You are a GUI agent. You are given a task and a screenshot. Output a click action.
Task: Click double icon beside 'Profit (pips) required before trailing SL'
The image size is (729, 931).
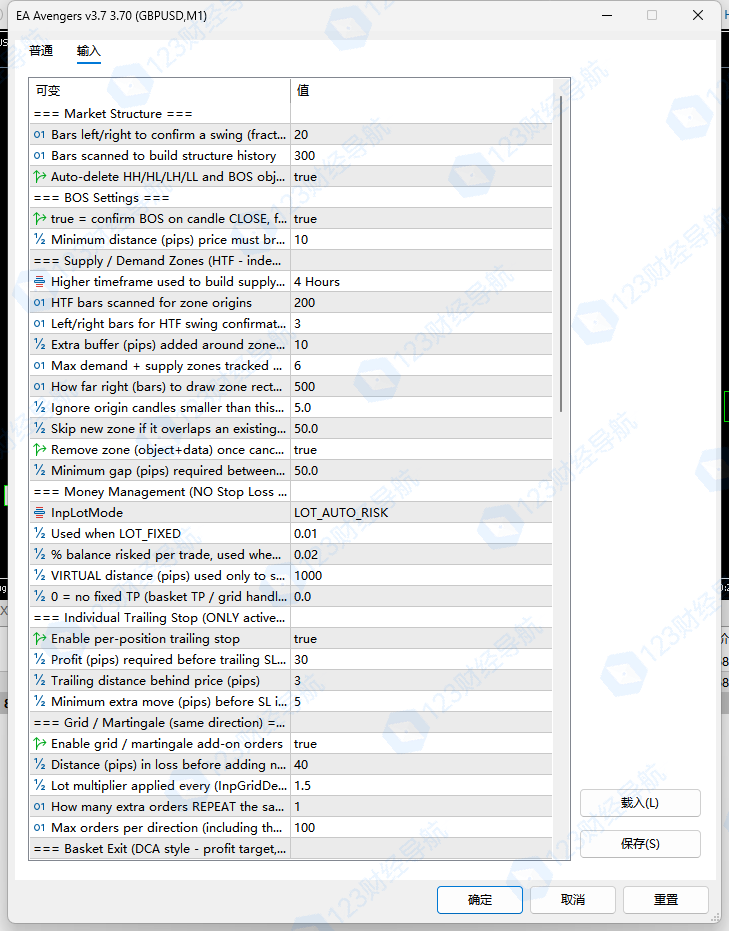[39, 660]
